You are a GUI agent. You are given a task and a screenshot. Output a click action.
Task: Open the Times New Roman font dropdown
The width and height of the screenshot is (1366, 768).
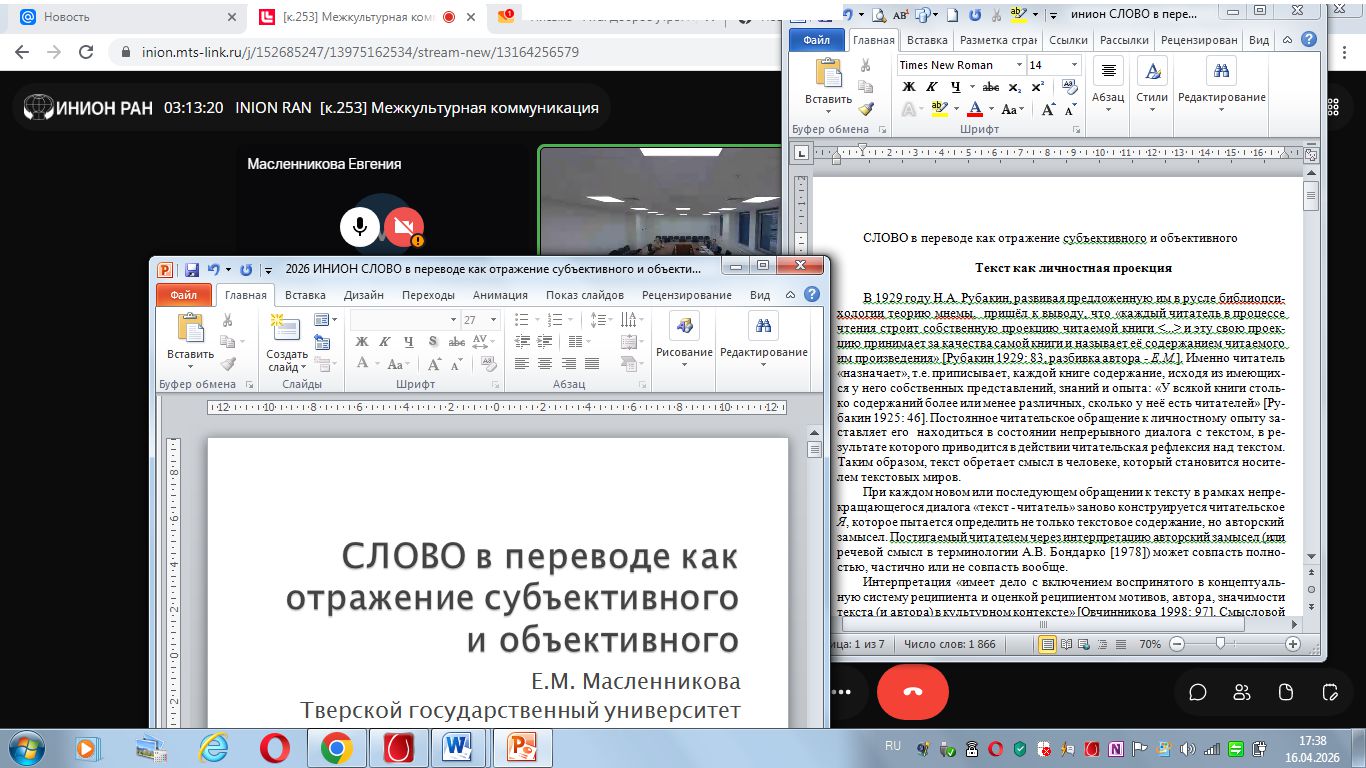(1019, 65)
